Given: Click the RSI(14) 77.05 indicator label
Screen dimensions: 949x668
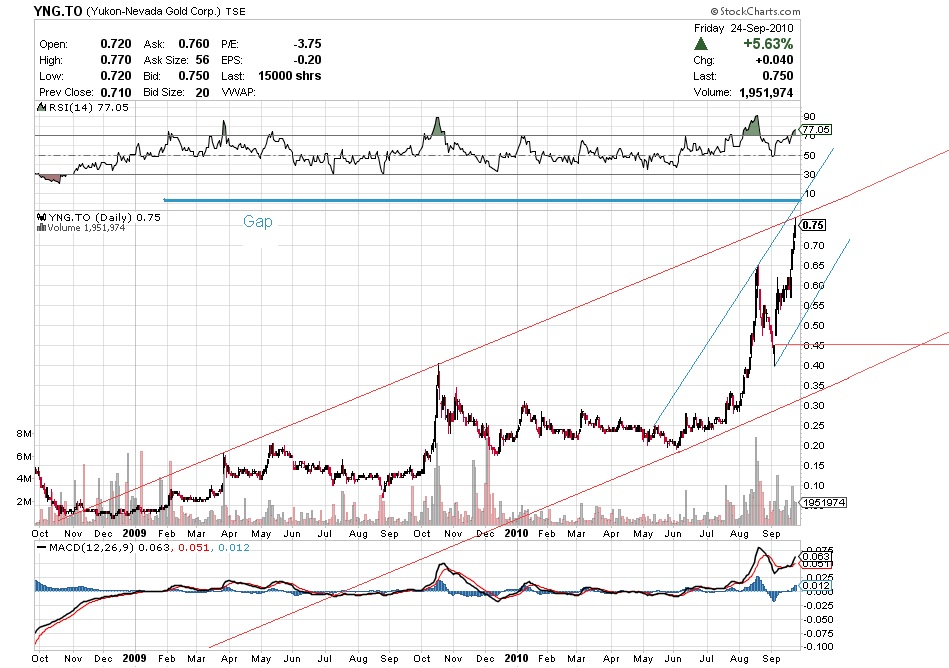Looking at the screenshot, I should pyautogui.click(x=83, y=107).
